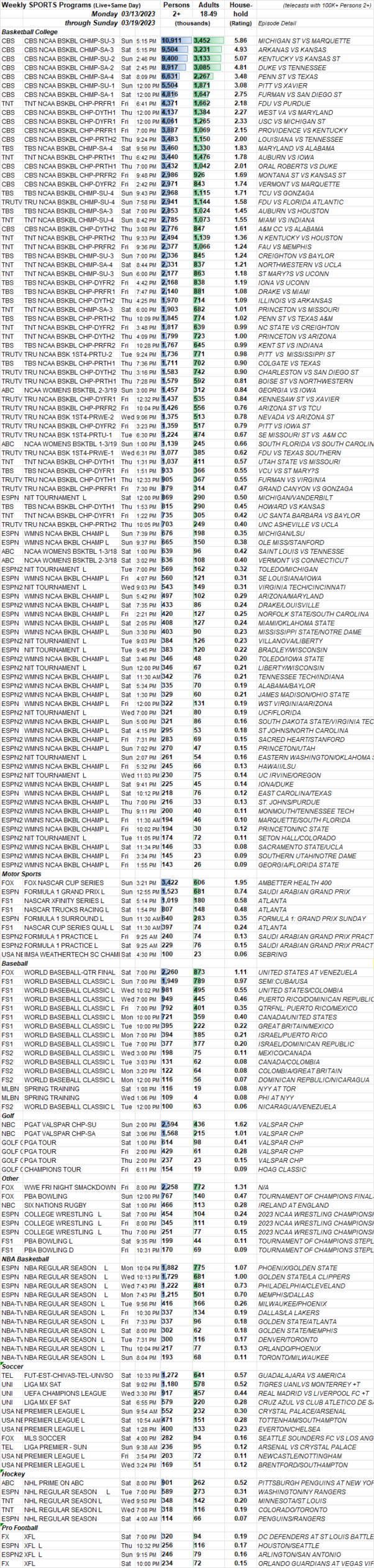Select the 'Pro Football' section header
Image resolution: width=374 pixels, height=1568 pixels.
tap(20, 1528)
